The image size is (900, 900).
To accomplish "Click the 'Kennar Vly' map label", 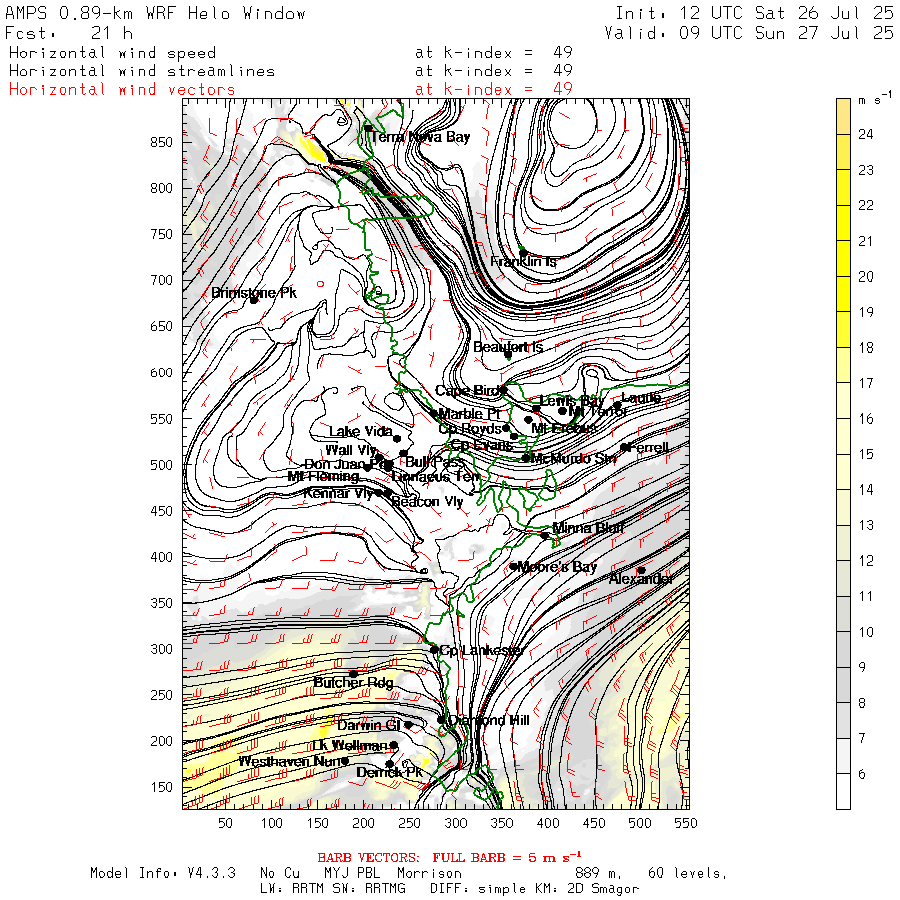I will click(338, 493).
